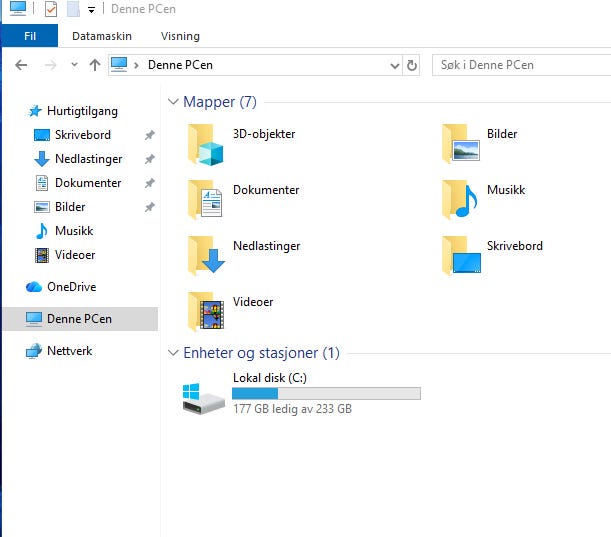This screenshot has height=537, width=611.
Task: Select the Nedlastinger folder icon in Mapper
Action: click(x=206, y=256)
